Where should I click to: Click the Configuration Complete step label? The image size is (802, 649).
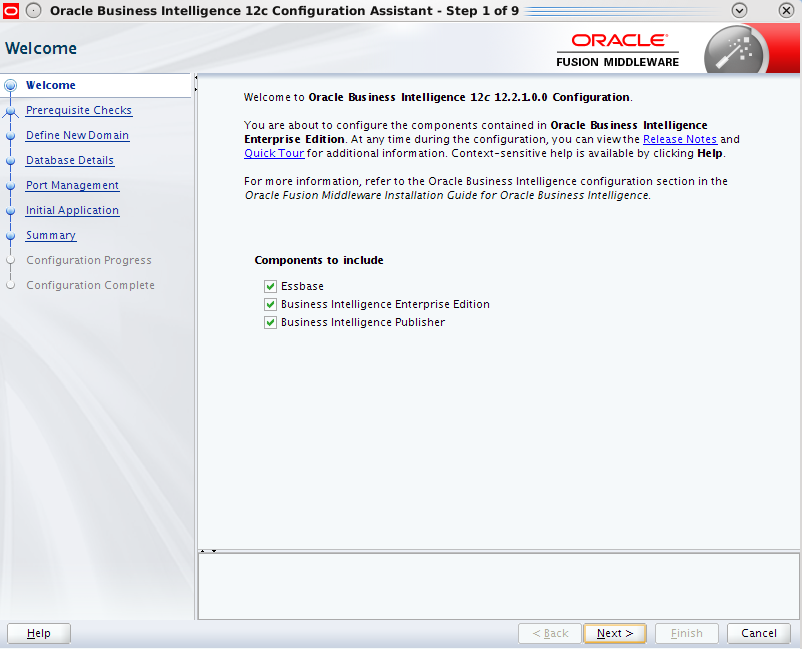[91, 285]
